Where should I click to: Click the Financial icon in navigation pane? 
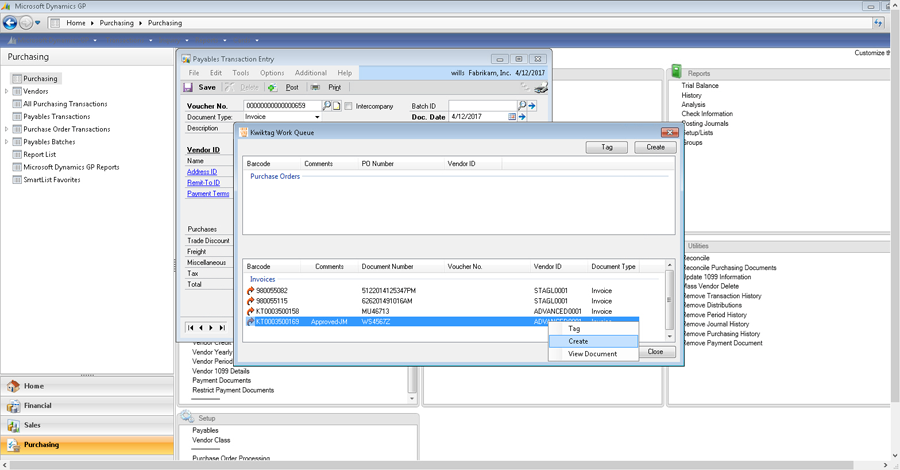click(x=13, y=406)
